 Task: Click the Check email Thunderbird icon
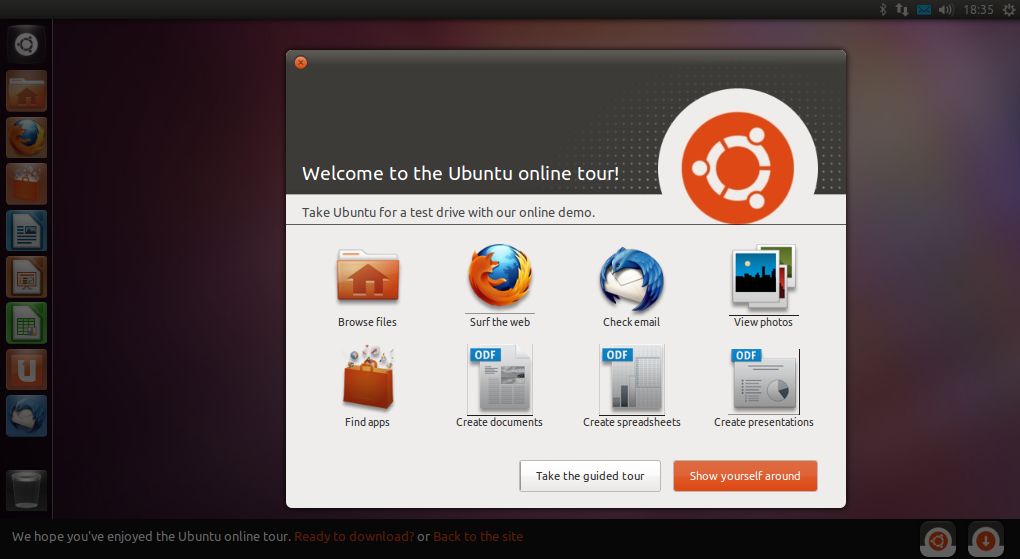click(x=631, y=279)
